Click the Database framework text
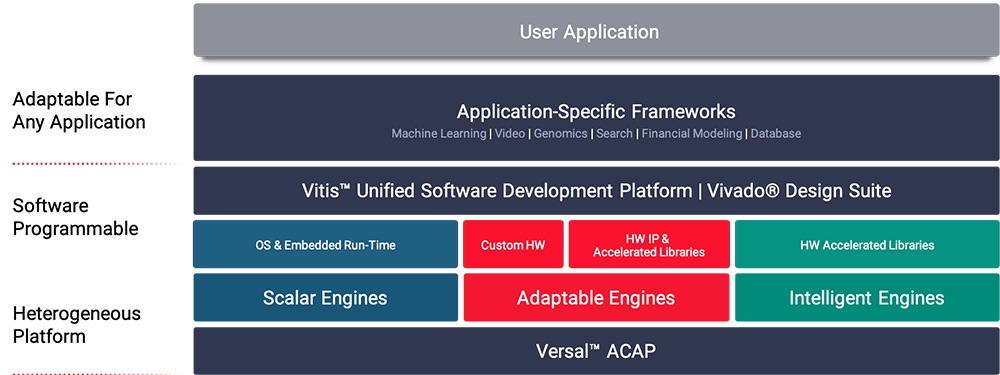The image size is (1000, 375). (776, 134)
